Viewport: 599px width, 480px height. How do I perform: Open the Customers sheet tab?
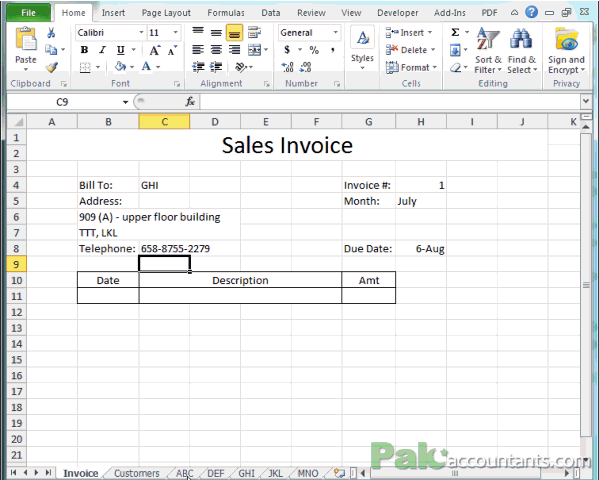[136, 473]
